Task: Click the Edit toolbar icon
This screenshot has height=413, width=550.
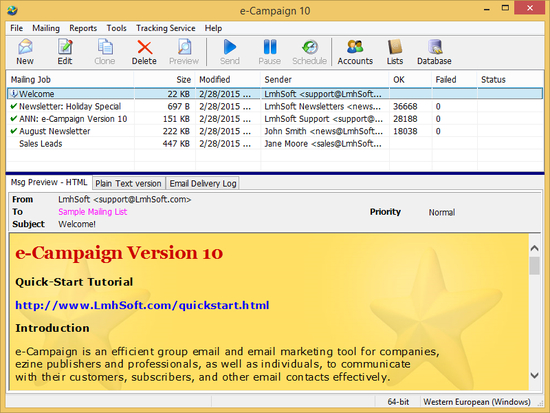Action: coord(65,52)
